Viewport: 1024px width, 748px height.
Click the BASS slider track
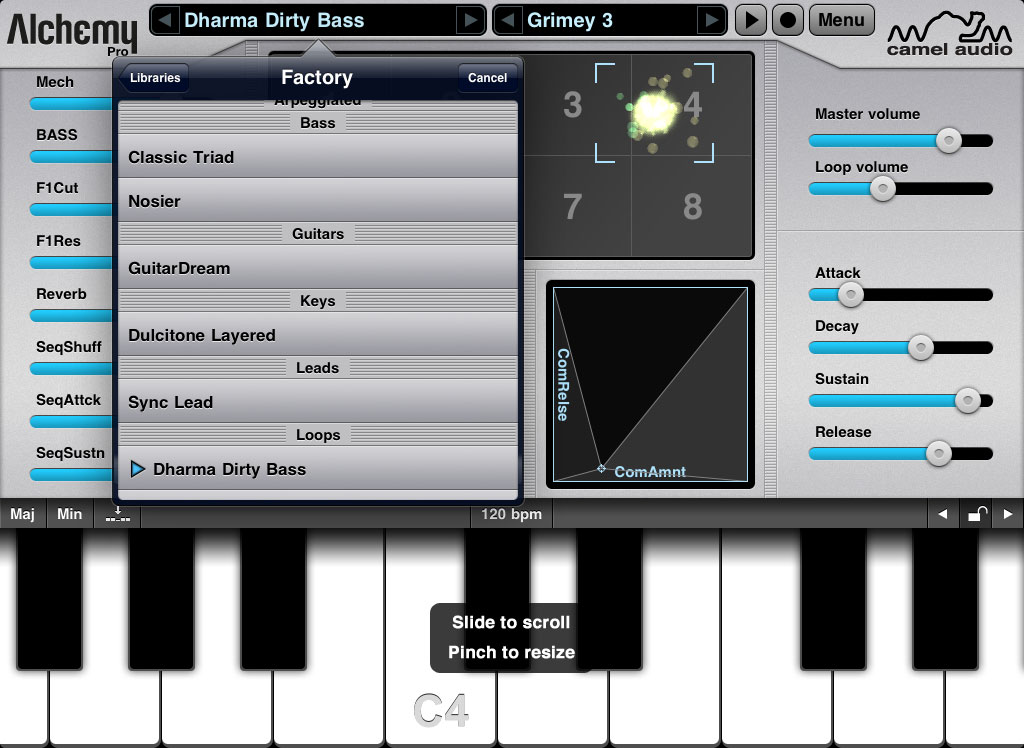point(72,156)
